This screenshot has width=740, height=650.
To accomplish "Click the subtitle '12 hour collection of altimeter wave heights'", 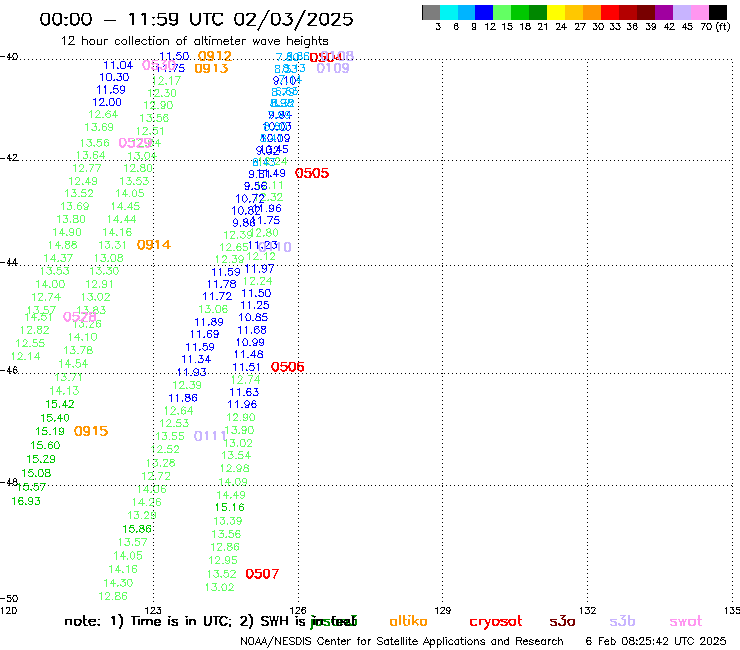I will (x=194, y=41).
